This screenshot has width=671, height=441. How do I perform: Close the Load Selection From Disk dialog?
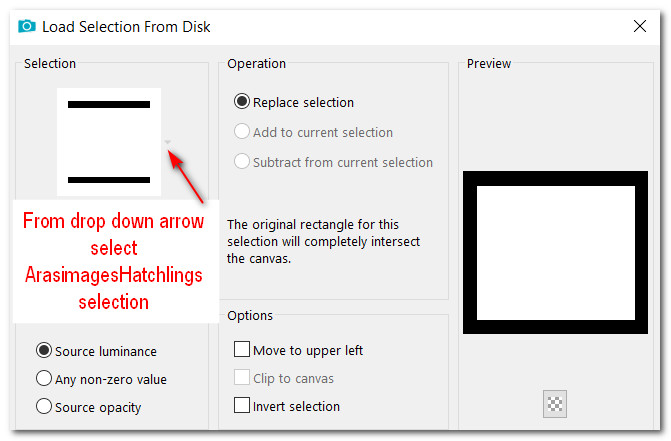(x=639, y=27)
